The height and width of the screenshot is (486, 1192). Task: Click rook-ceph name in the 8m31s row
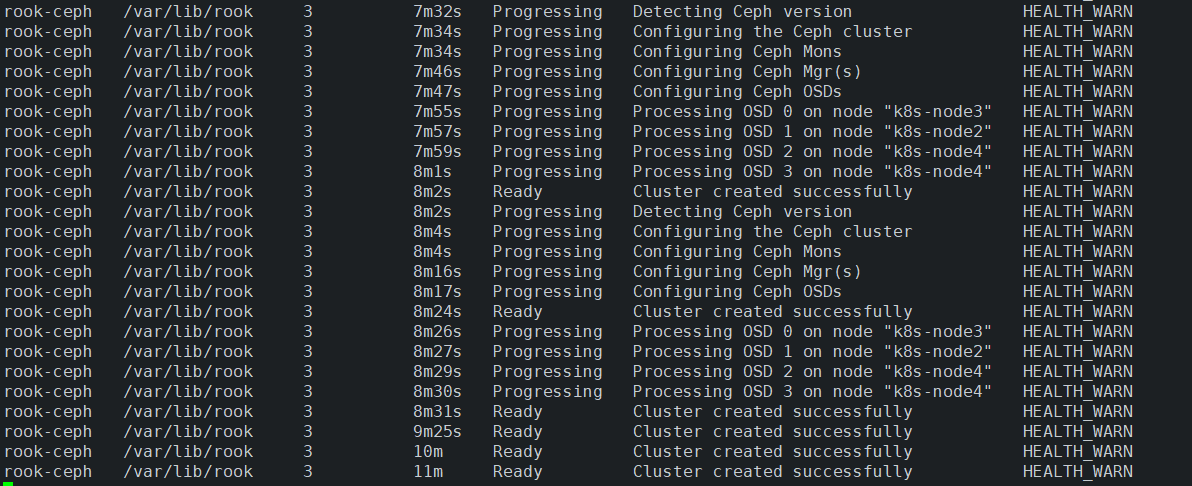click(48, 411)
